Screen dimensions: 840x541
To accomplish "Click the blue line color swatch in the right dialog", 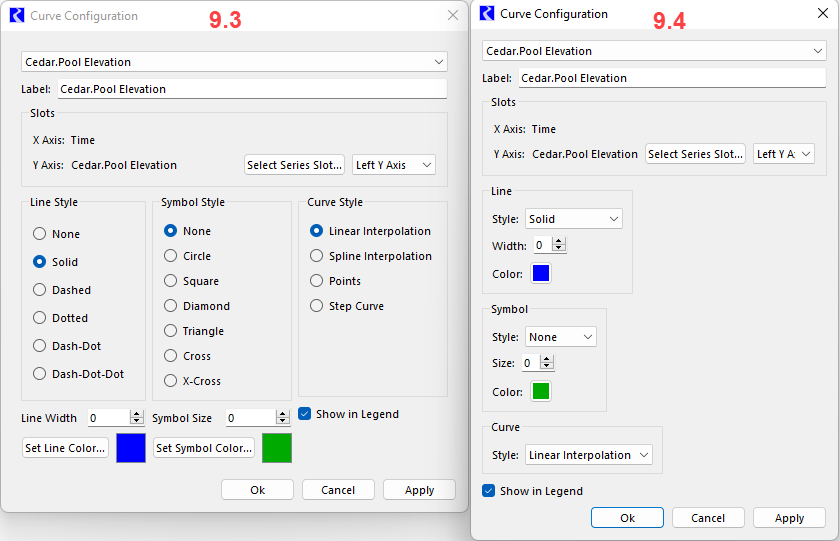I will click(x=541, y=273).
